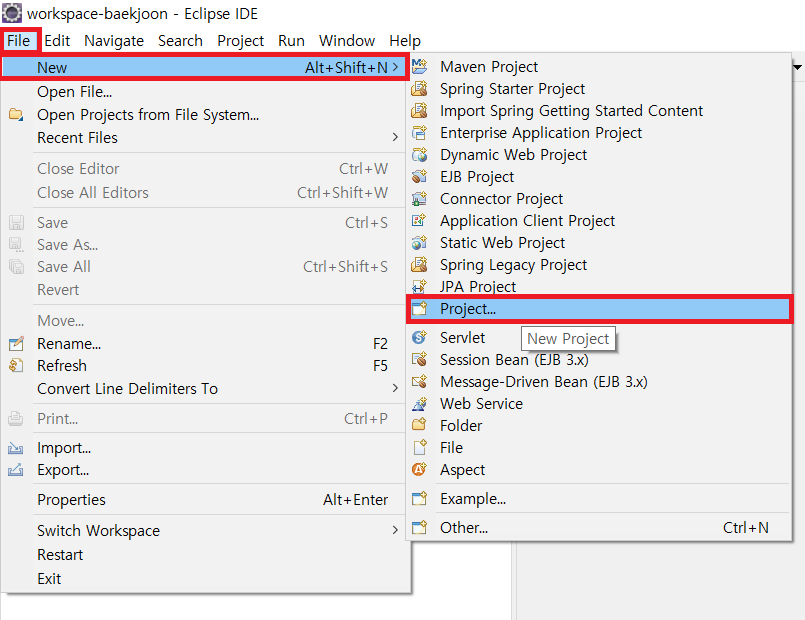Click the Spring Starter Project icon

point(419,88)
